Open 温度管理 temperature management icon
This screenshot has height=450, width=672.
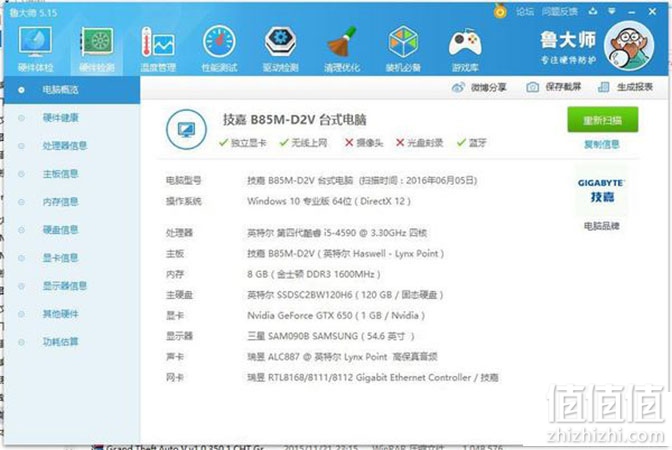point(158,49)
